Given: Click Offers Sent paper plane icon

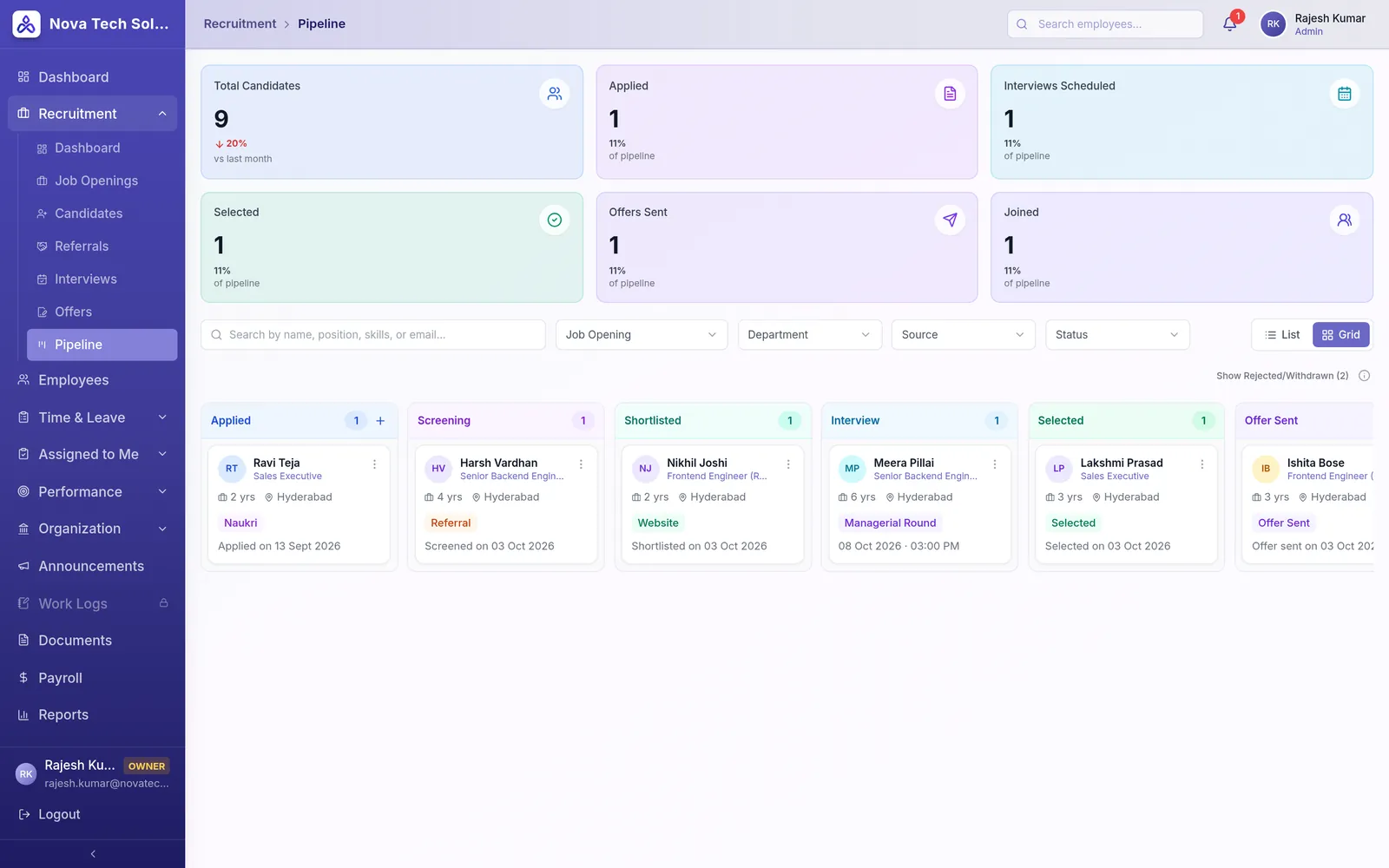Looking at the screenshot, I should click(950, 220).
